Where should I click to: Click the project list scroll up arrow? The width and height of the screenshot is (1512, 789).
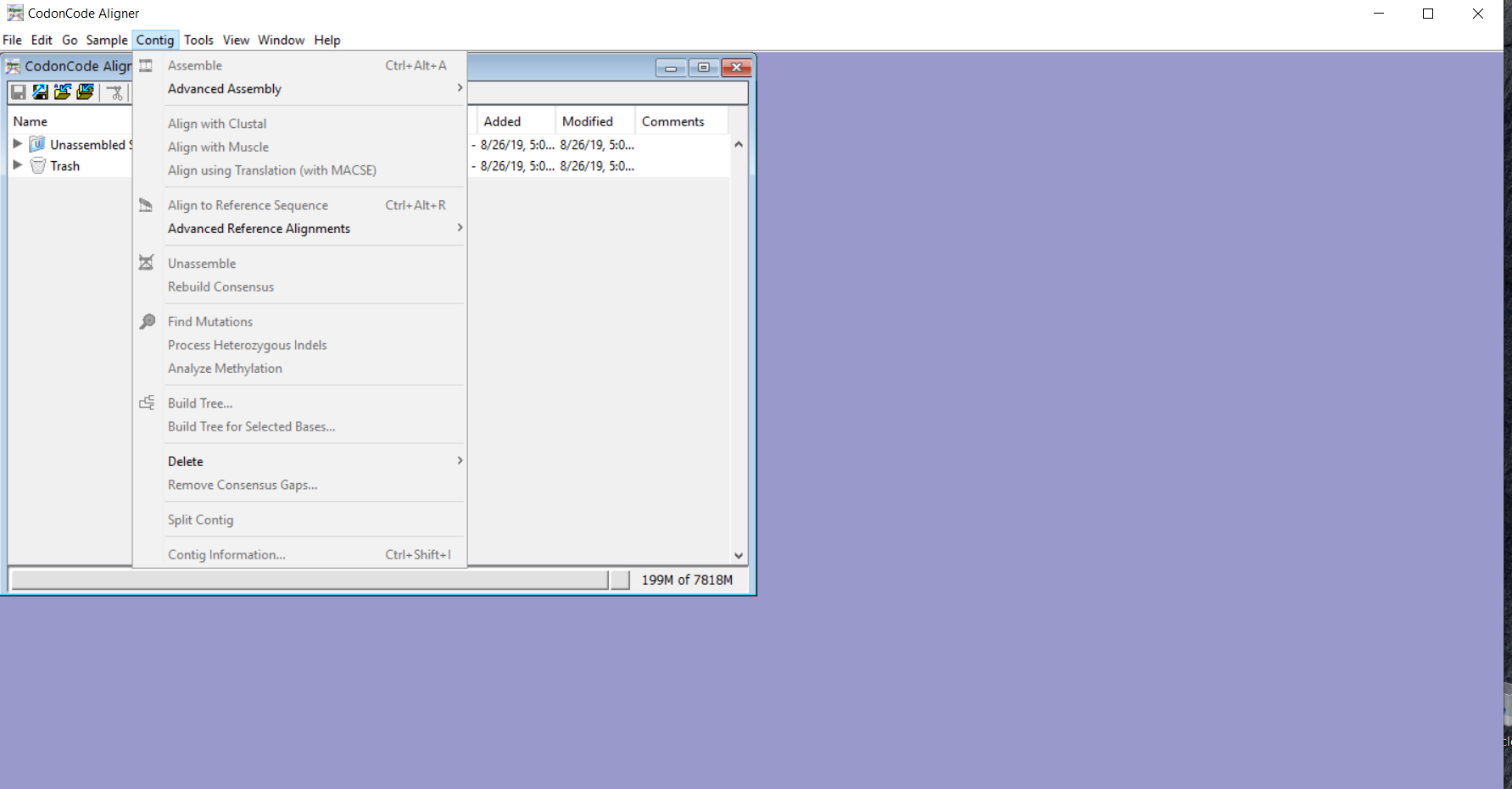[739, 144]
